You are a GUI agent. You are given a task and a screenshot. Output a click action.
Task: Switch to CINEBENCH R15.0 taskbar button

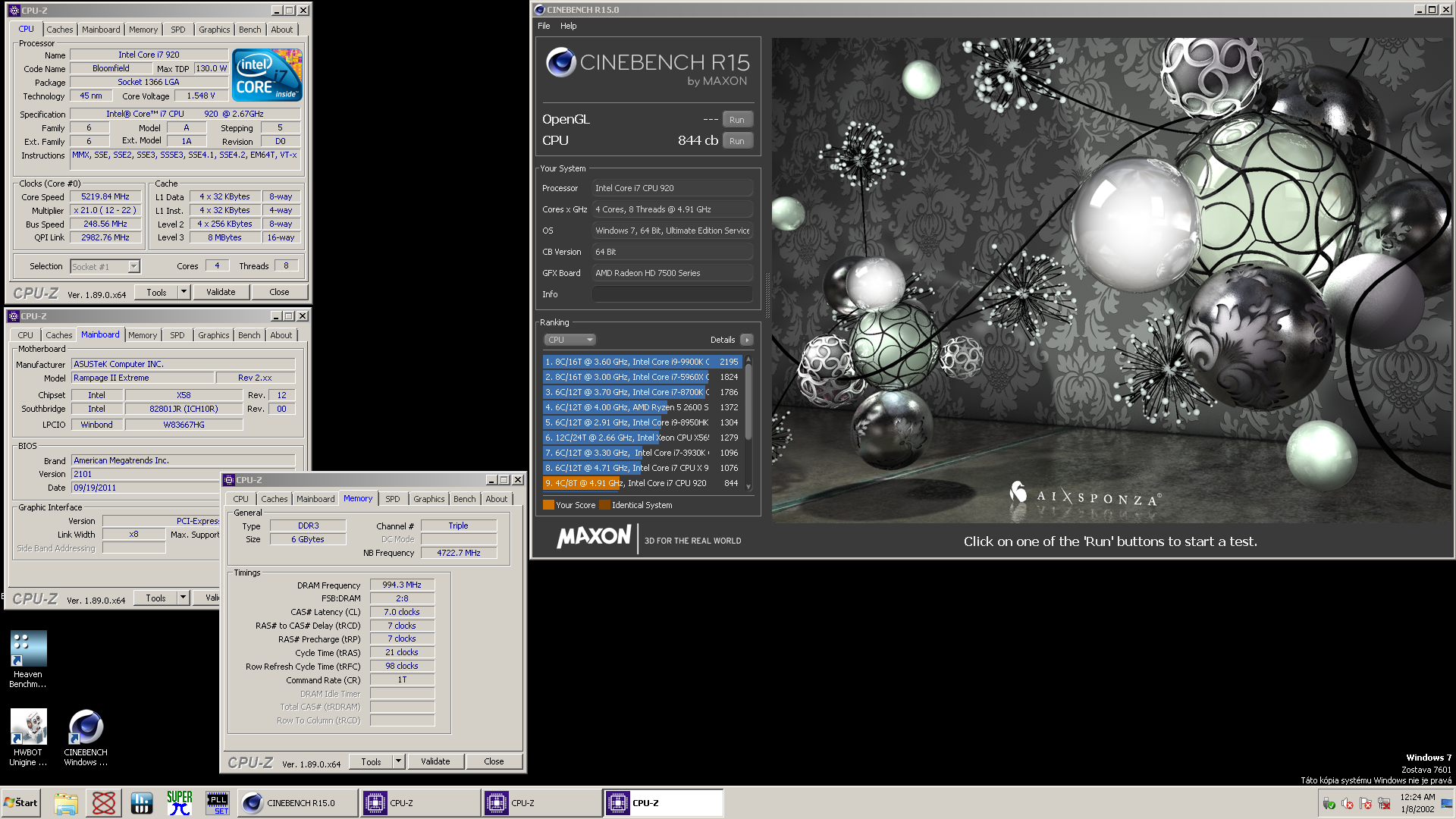pyautogui.click(x=298, y=803)
